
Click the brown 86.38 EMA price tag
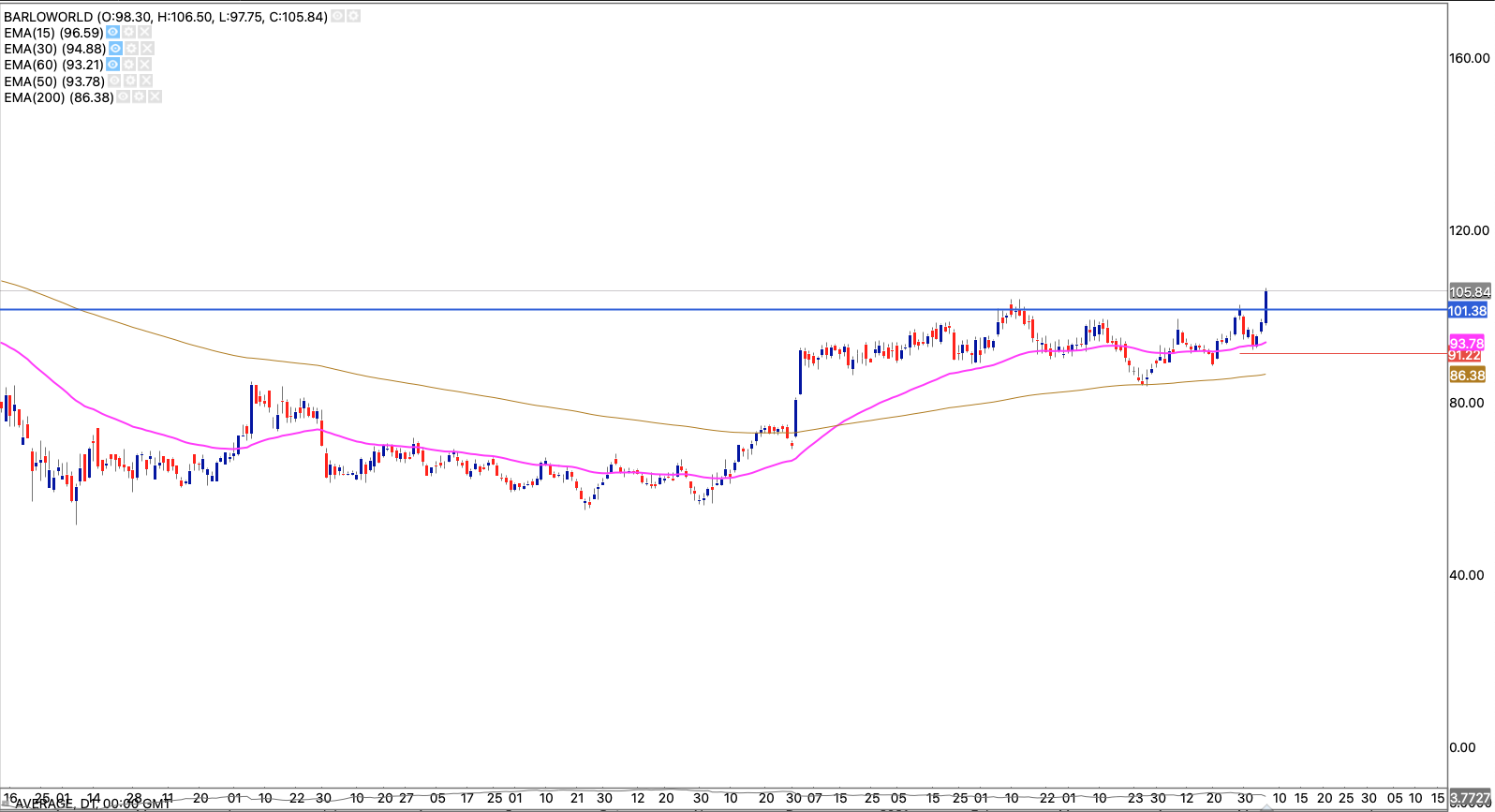[1467, 376]
